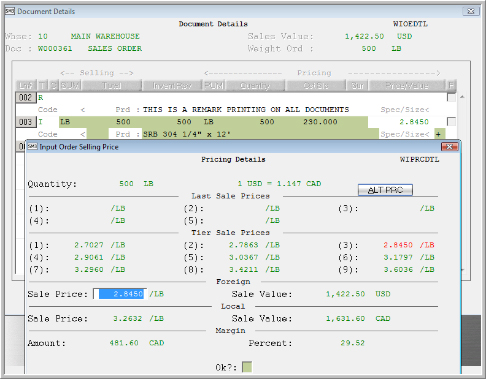Select tier price (8) 3.4211
The image size is (486, 379).
243,269
